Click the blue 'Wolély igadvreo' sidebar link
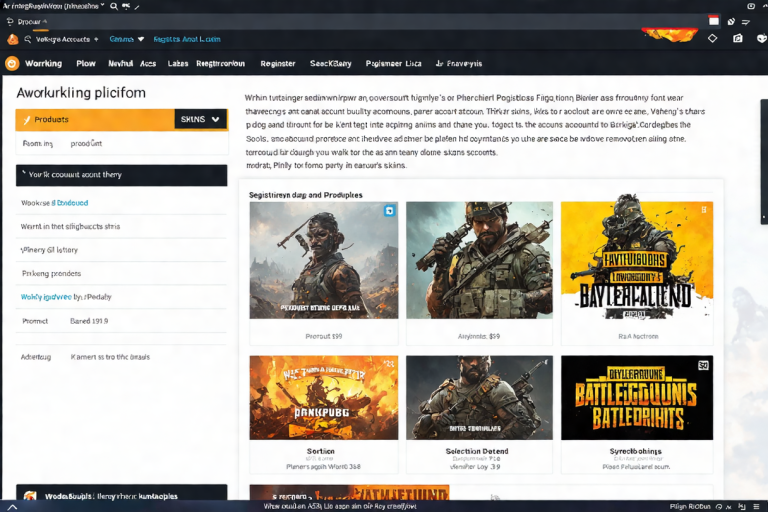This screenshot has height=512, width=768. [x=46, y=297]
